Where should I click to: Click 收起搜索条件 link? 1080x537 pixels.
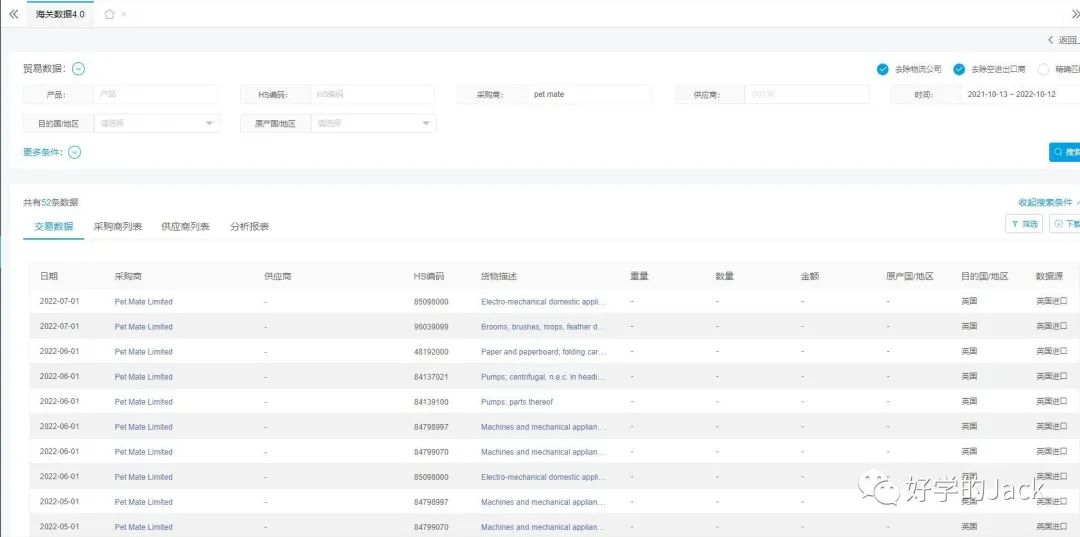pyautogui.click(x=1047, y=202)
